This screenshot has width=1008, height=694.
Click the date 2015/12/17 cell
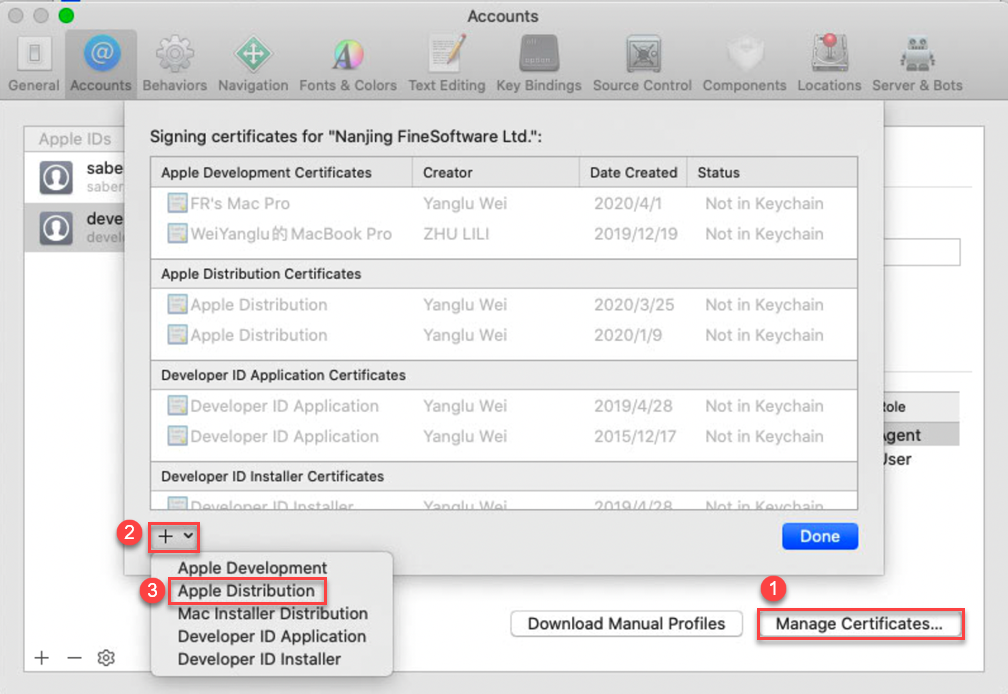[x=635, y=436]
